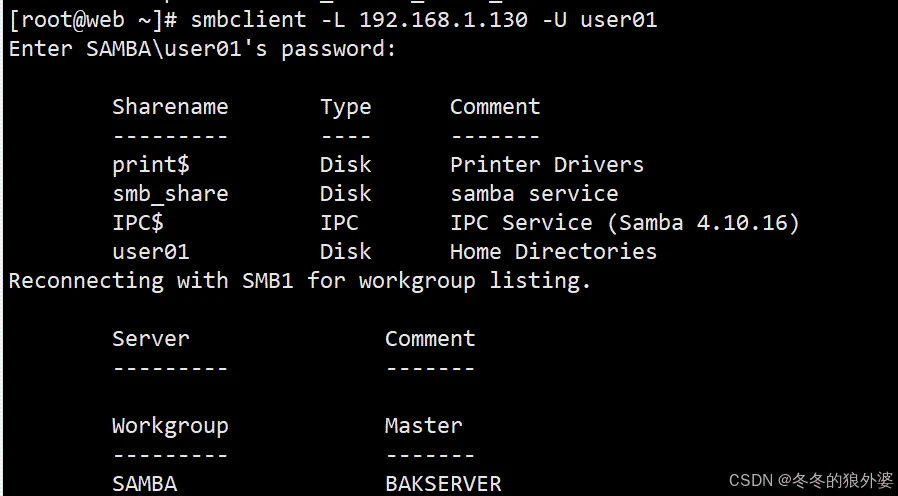Click the BAKSERVER master name
The width and height of the screenshot is (898, 496).
pyautogui.click(x=443, y=484)
